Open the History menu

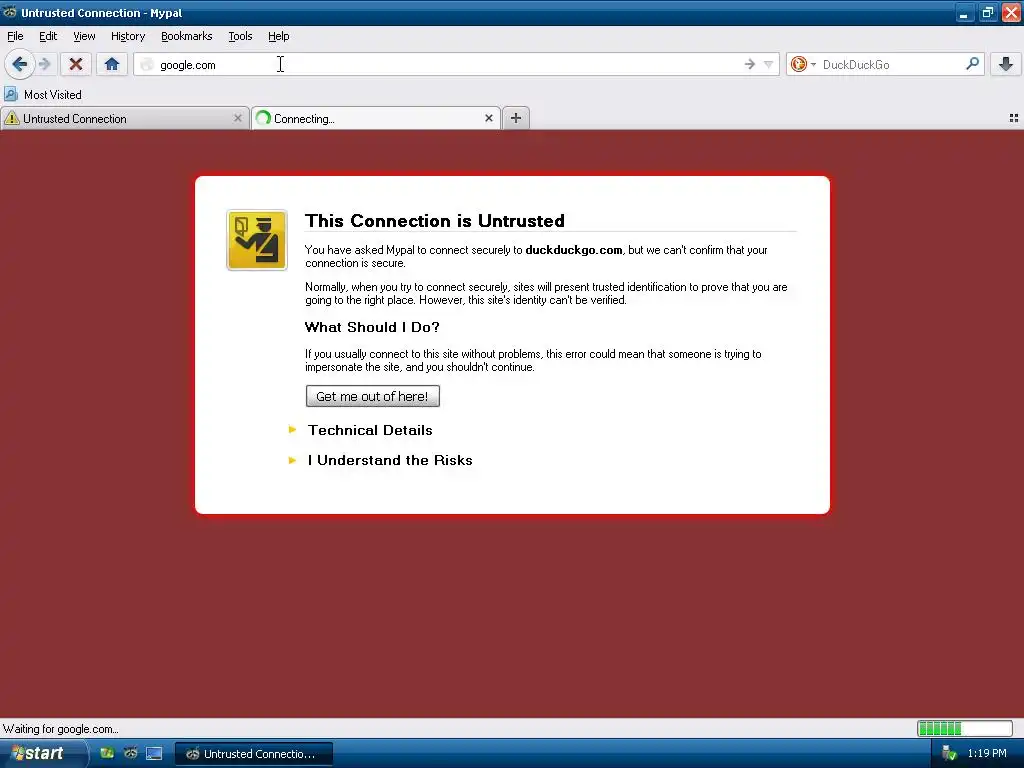pyautogui.click(x=128, y=36)
